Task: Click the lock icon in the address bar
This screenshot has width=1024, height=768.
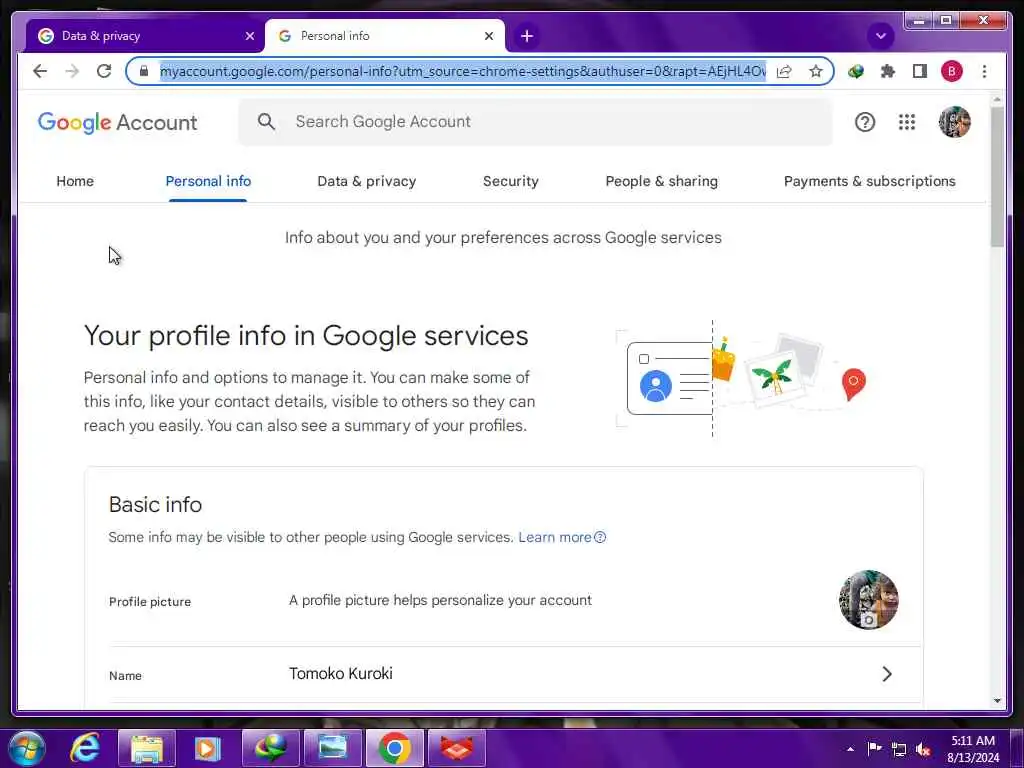Action: pyautogui.click(x=144, y=71)
